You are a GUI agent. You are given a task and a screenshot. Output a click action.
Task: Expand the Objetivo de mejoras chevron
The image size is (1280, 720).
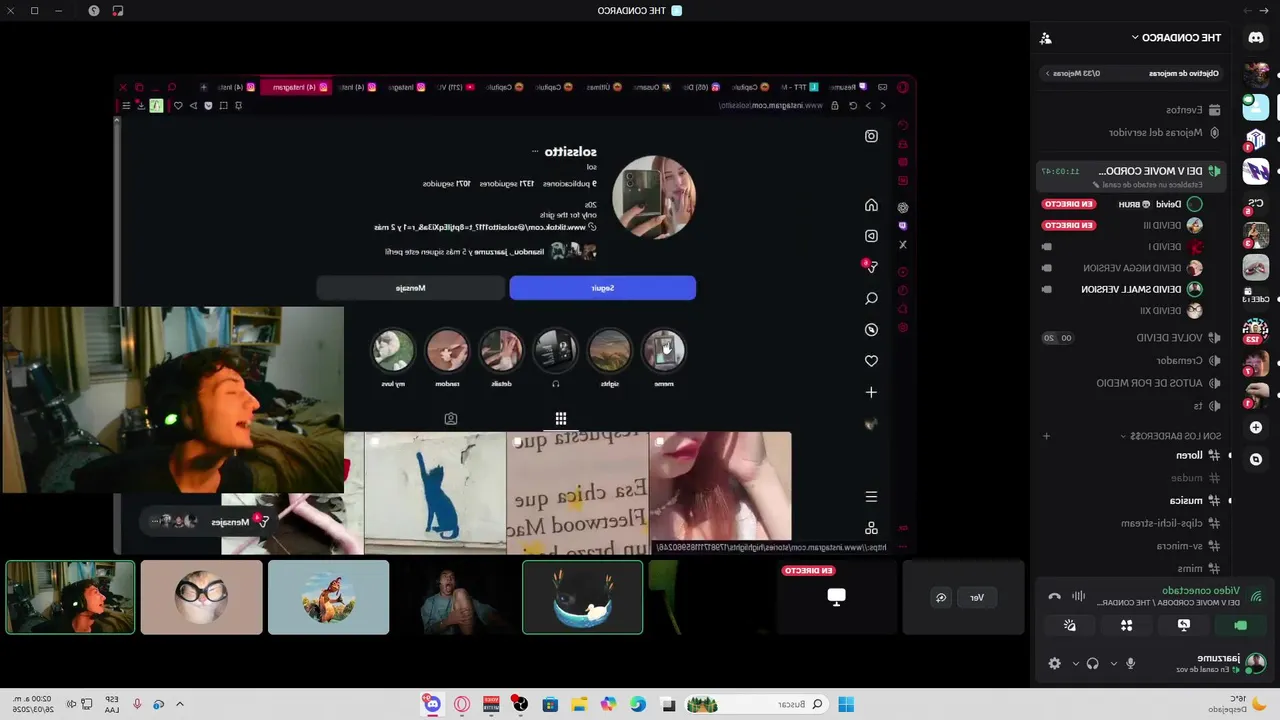(1048, 73)
